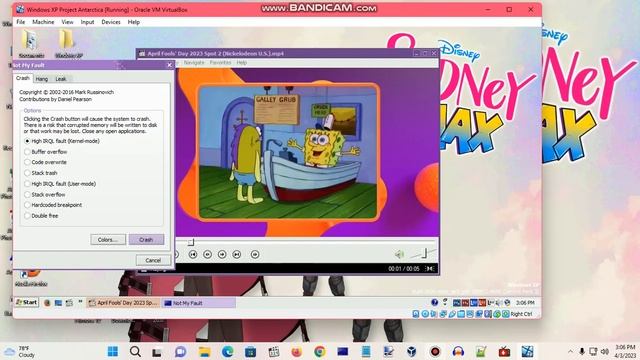640x360 pixels.
Task: Click the previous track button in media player
Action: pos(193,254)
